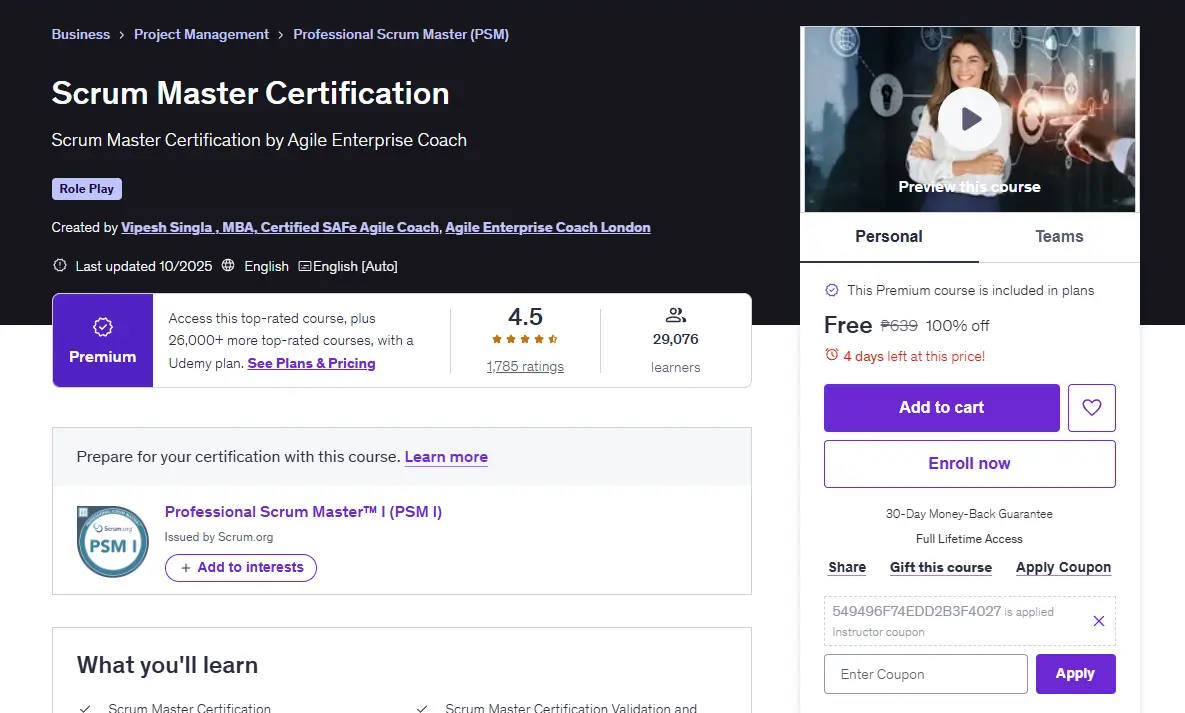Image resolution: width=1185 pixels, height=713 pixels.
Task: Switch to the Teams tab
Action: [x=1059, y=237]
